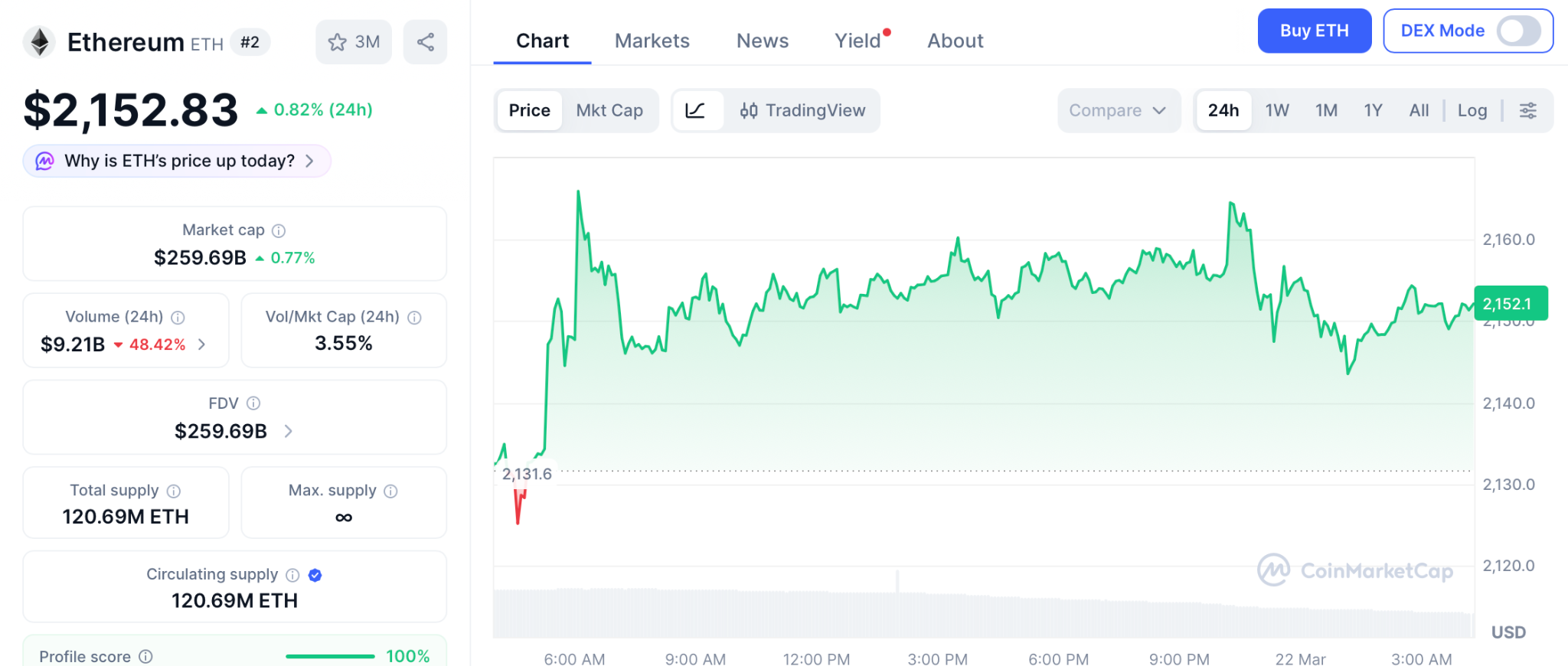Click the Max. supply info icon
This screenshot has height=666, width=1568.
click(390, 491)
